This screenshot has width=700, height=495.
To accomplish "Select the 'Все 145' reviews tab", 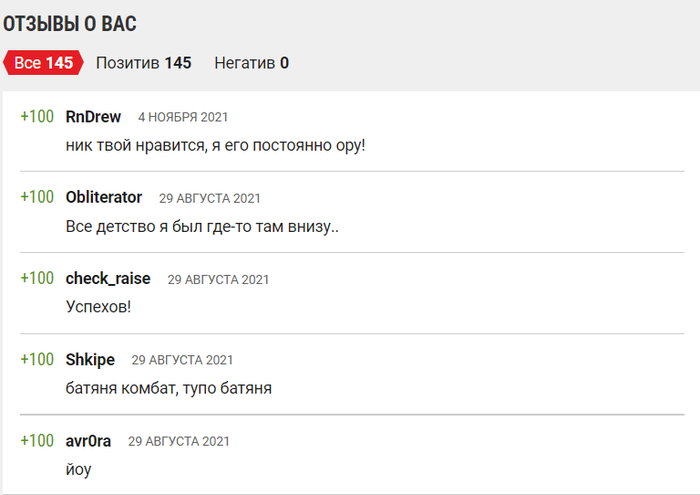I will pyautogui.click(x=43, y=63).
